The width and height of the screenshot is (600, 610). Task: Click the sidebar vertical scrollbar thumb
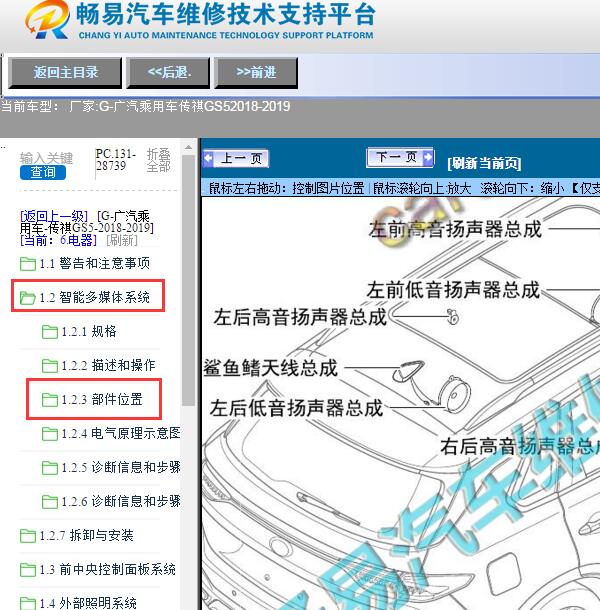point(188,280)
